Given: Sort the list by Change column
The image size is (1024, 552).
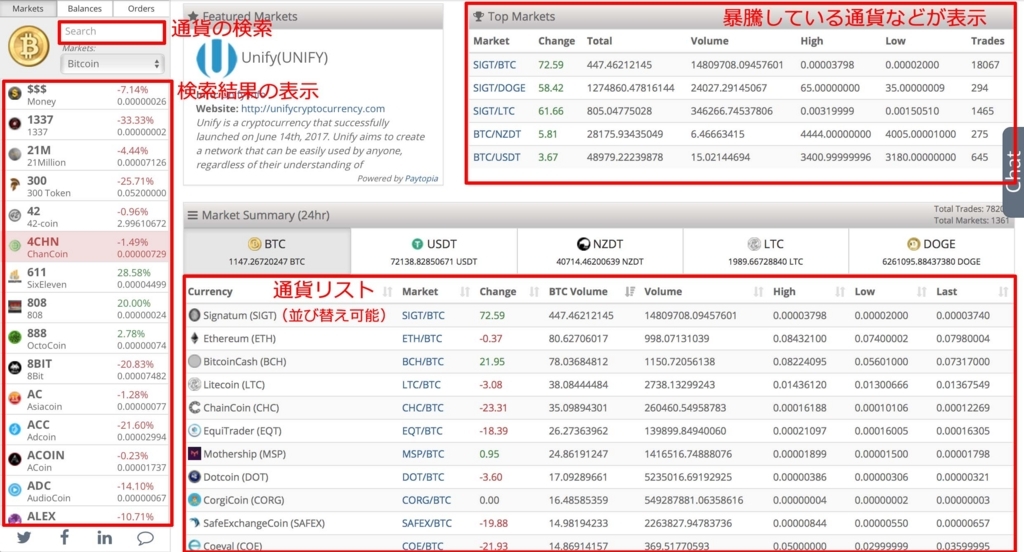Looking at the screenshot, I should point(509,291).
